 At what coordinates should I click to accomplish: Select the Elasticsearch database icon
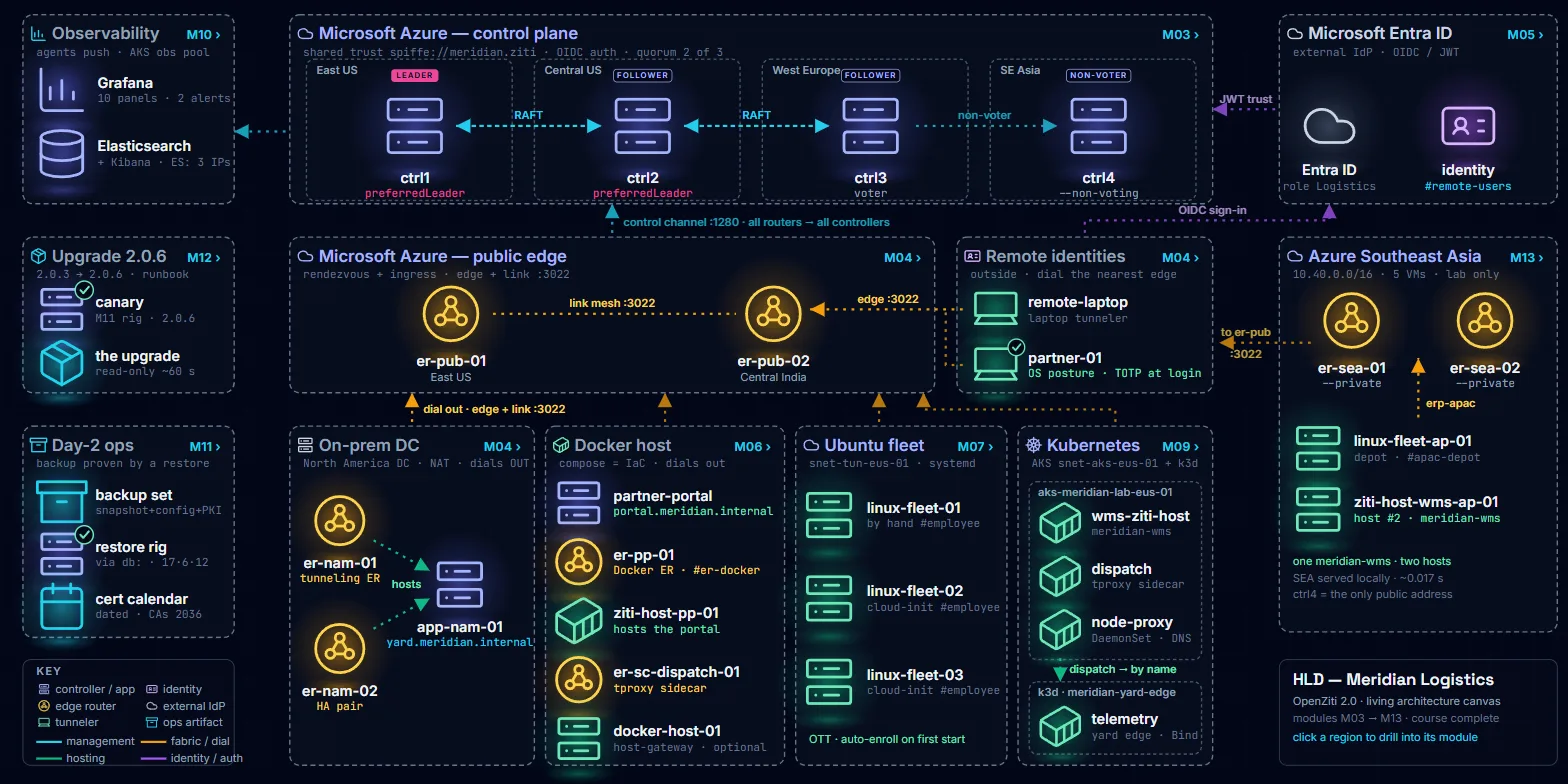pyautogui.click(x=61, y=153)
